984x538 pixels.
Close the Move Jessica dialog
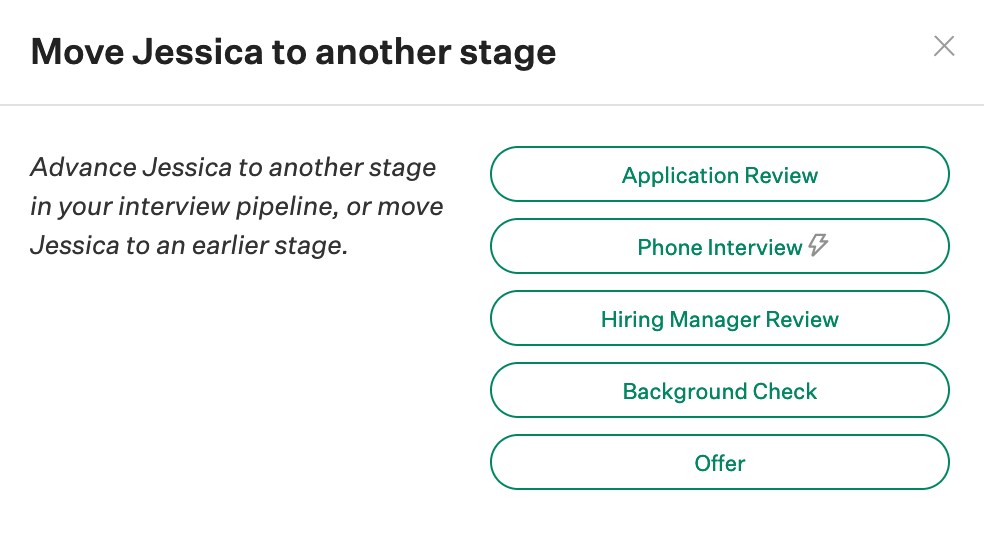944,46
